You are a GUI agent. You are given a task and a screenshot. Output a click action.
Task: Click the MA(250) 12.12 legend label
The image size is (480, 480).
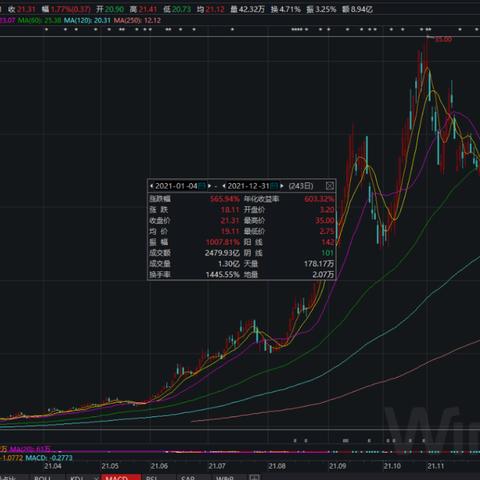pos(137,20)
